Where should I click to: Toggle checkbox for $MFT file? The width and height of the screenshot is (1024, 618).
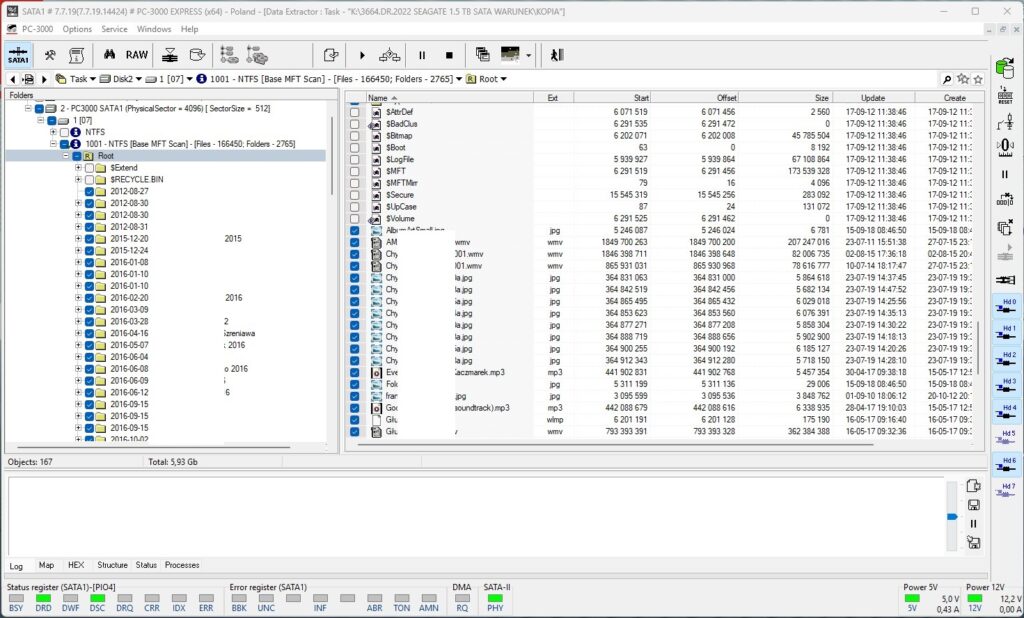click(355, 171)
